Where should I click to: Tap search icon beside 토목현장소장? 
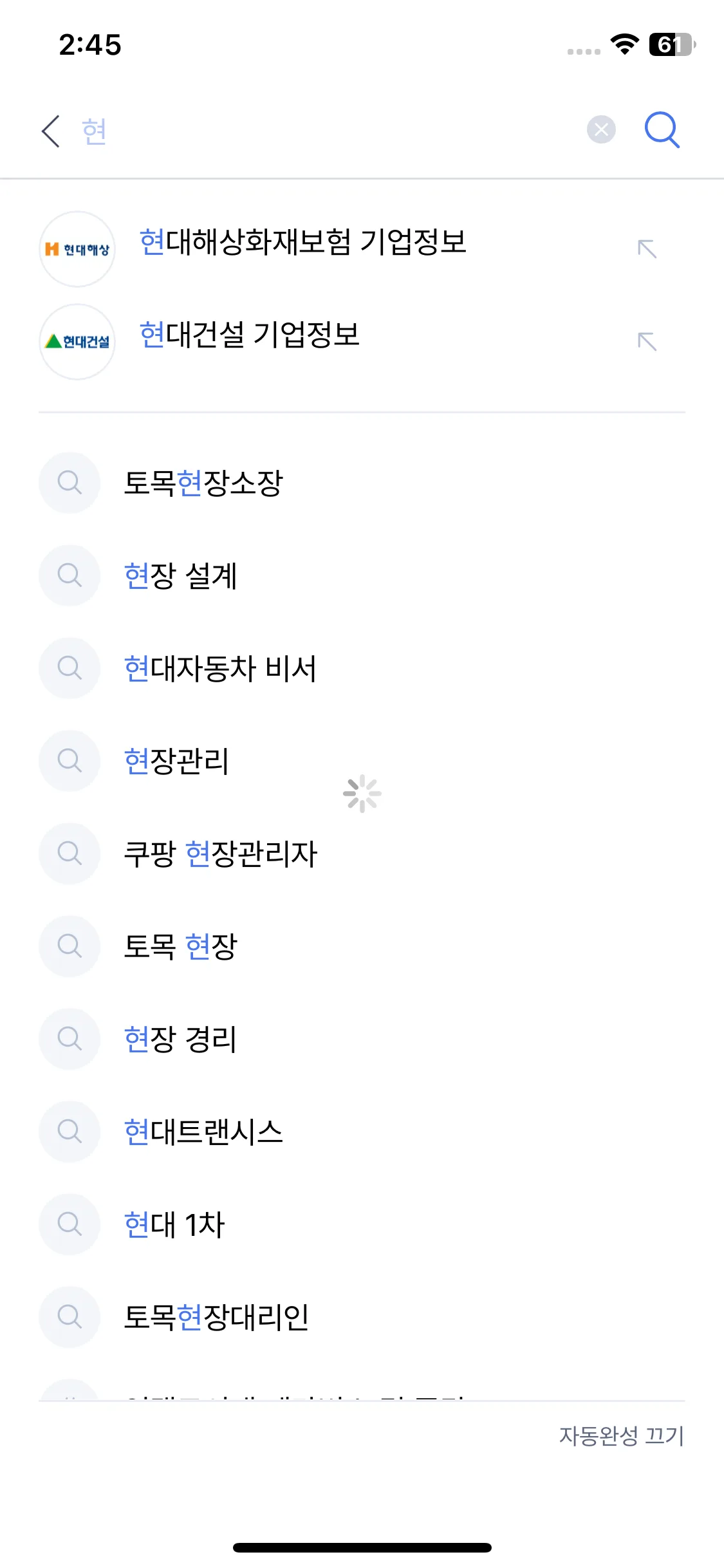(70, 483)
